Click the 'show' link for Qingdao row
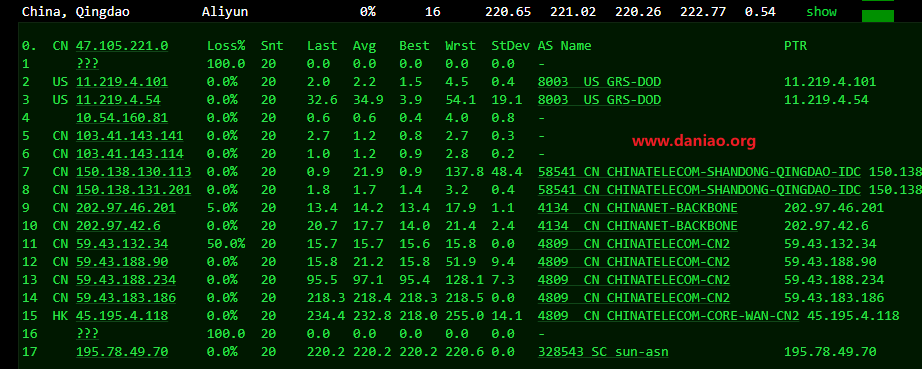The image size is (922, 369). tap(821, 12)
